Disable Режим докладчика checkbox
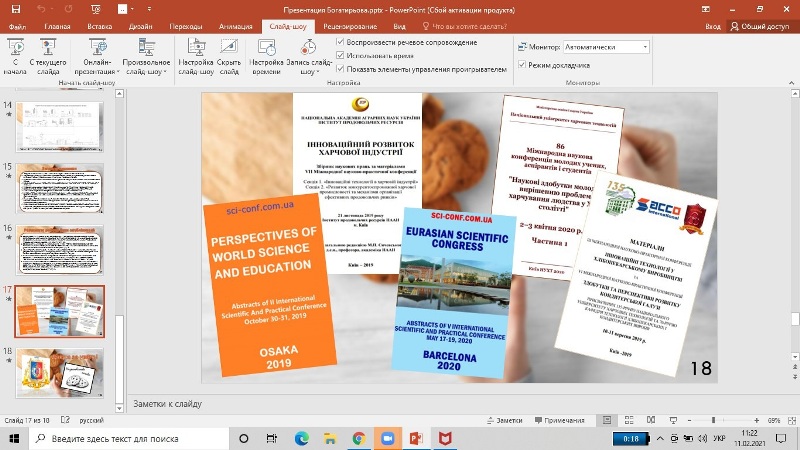 522,65
